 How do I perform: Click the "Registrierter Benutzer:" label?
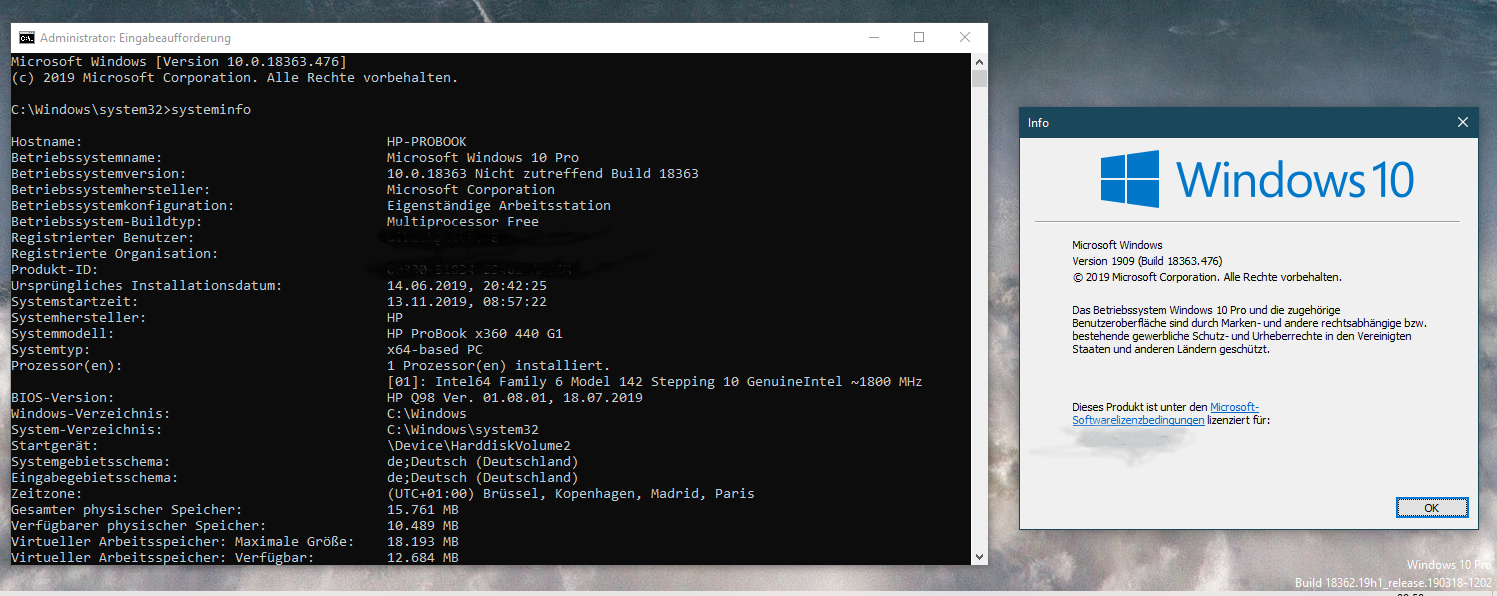(103, 238)
